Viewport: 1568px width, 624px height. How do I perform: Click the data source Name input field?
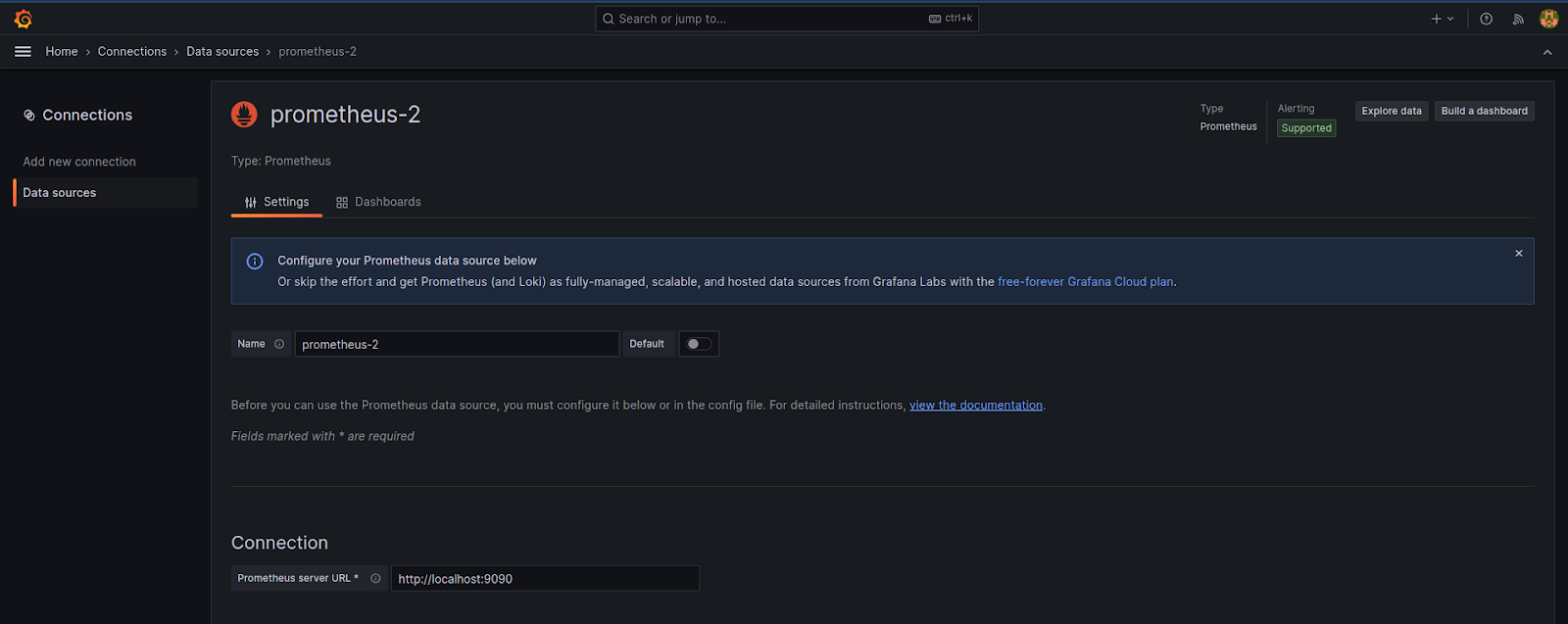(457, 344)
